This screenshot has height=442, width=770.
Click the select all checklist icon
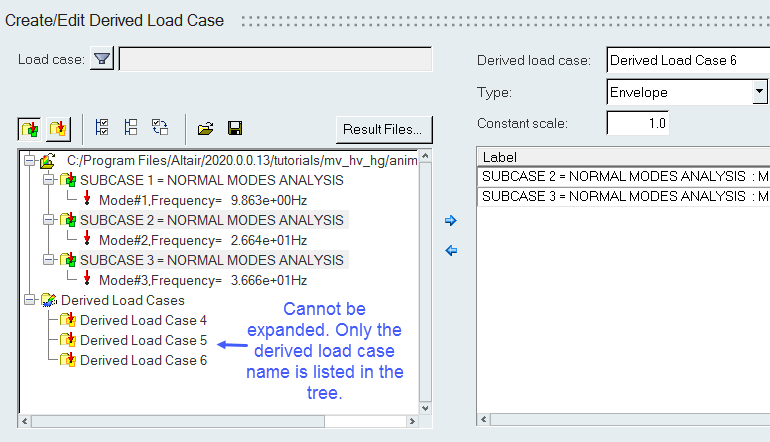(x=102, y=127)
